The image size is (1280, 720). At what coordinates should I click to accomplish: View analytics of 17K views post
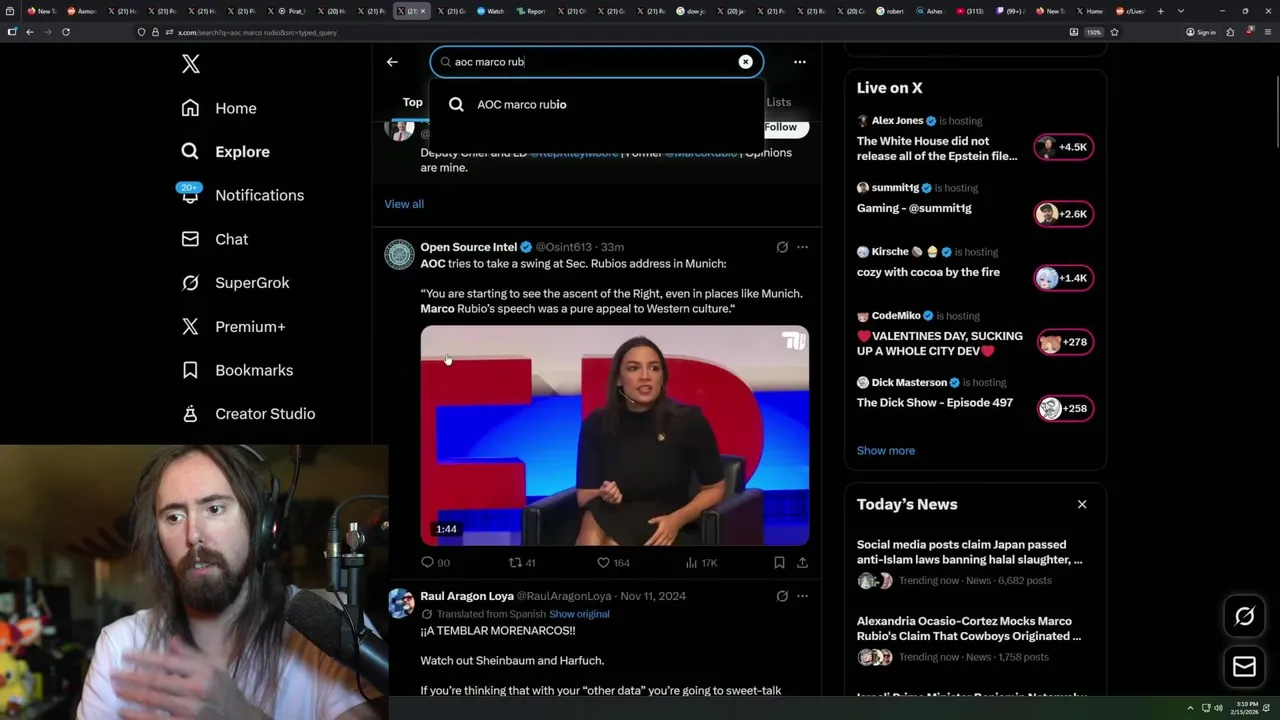click(x=701, y=563)
